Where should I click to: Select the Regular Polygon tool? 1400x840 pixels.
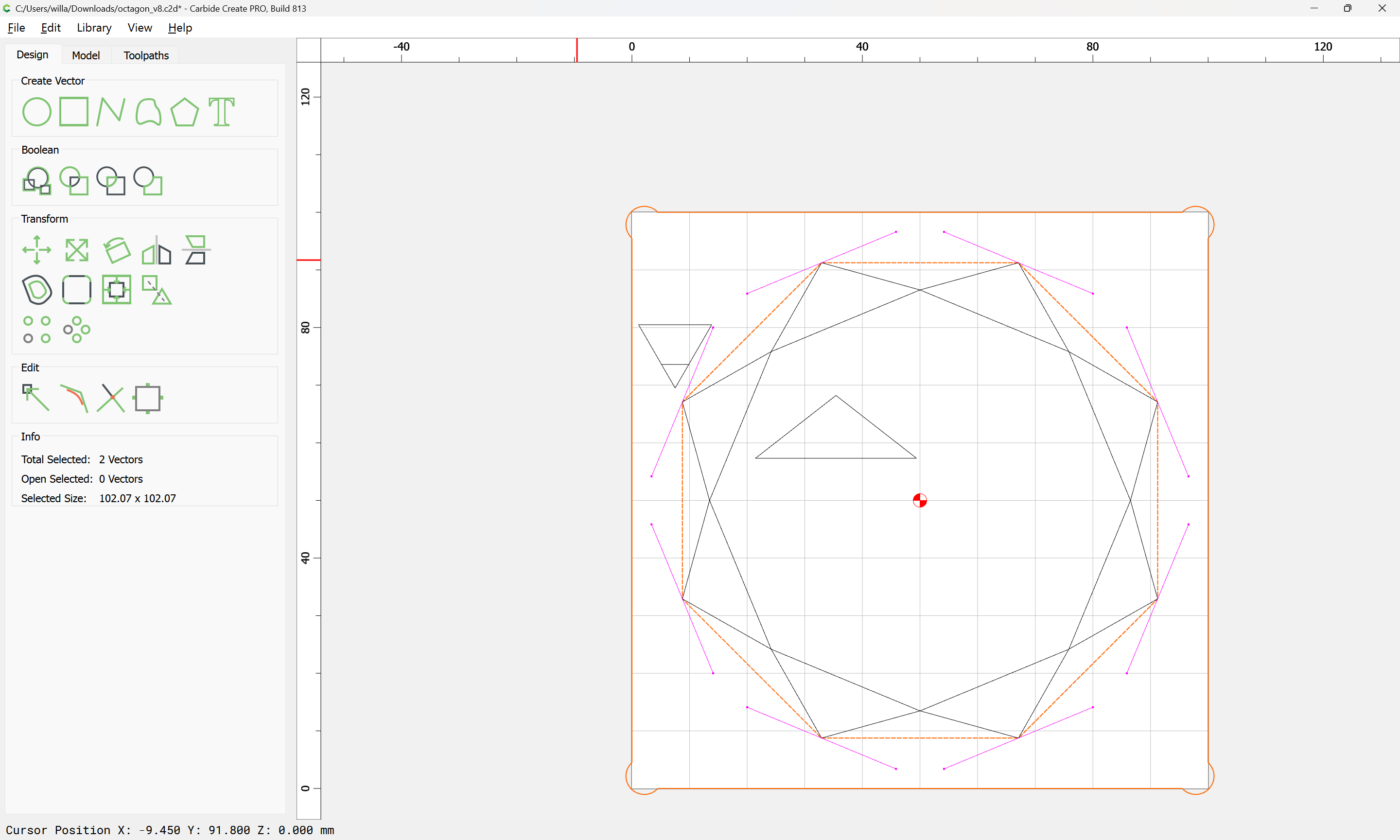pyautogui.click(x=184, y=111)
